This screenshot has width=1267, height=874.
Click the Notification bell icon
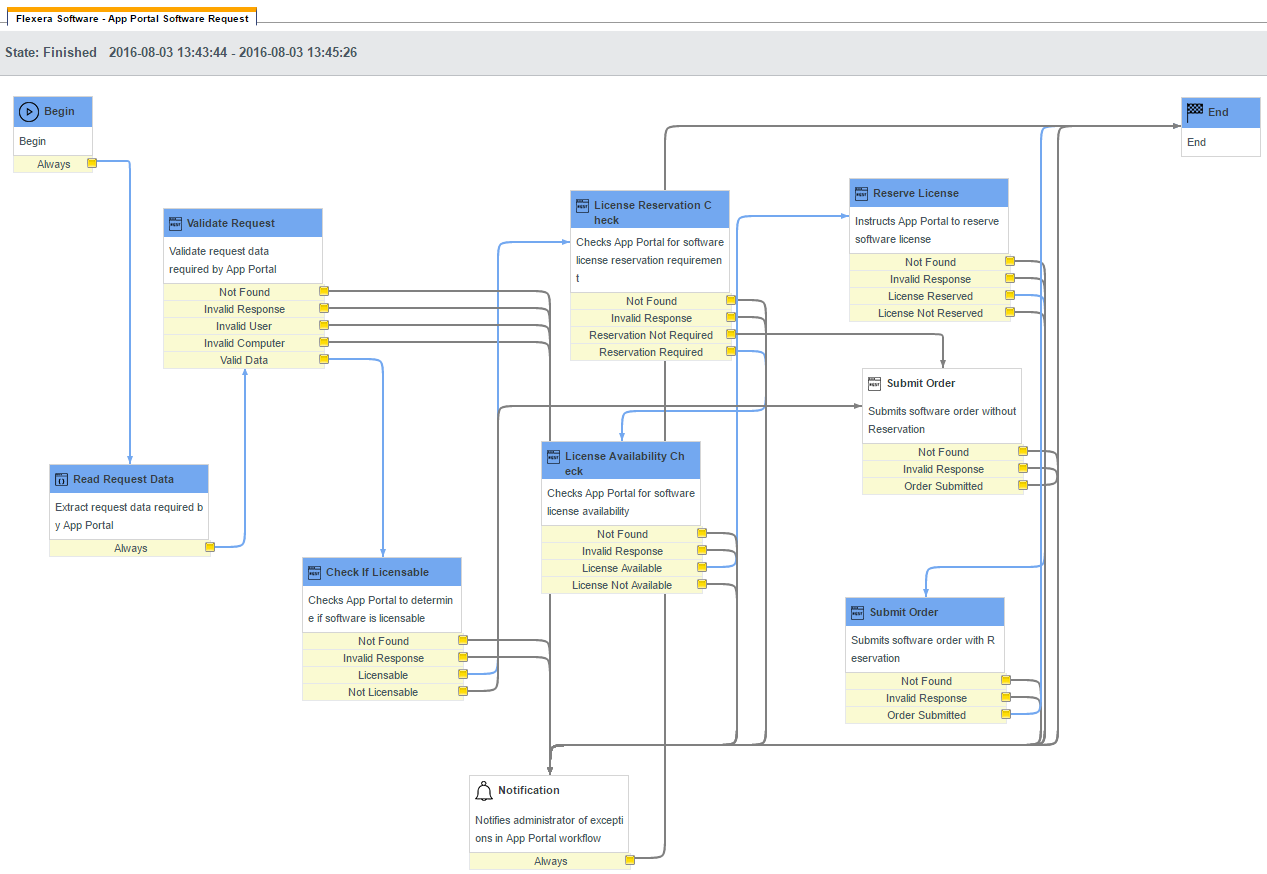(484, 791)
